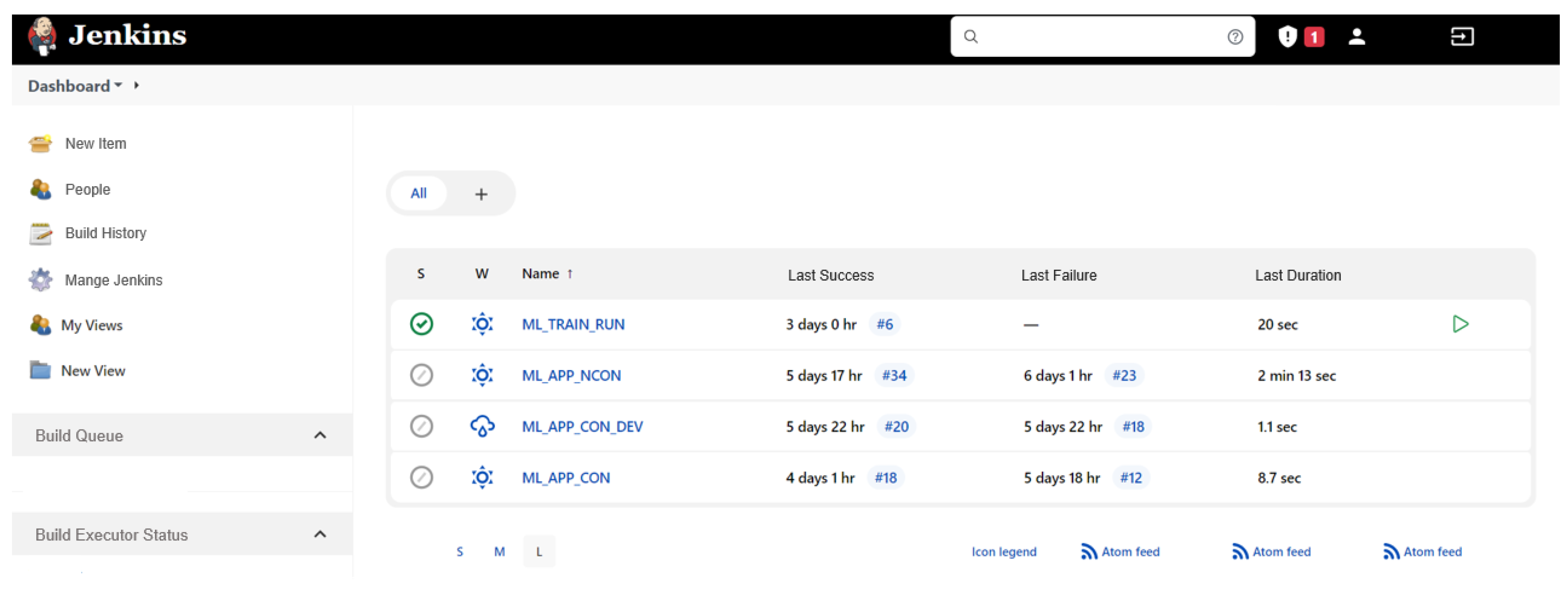Click the logout icon in header
This screenshot has width=1568, height=591.
(1461, 37)
